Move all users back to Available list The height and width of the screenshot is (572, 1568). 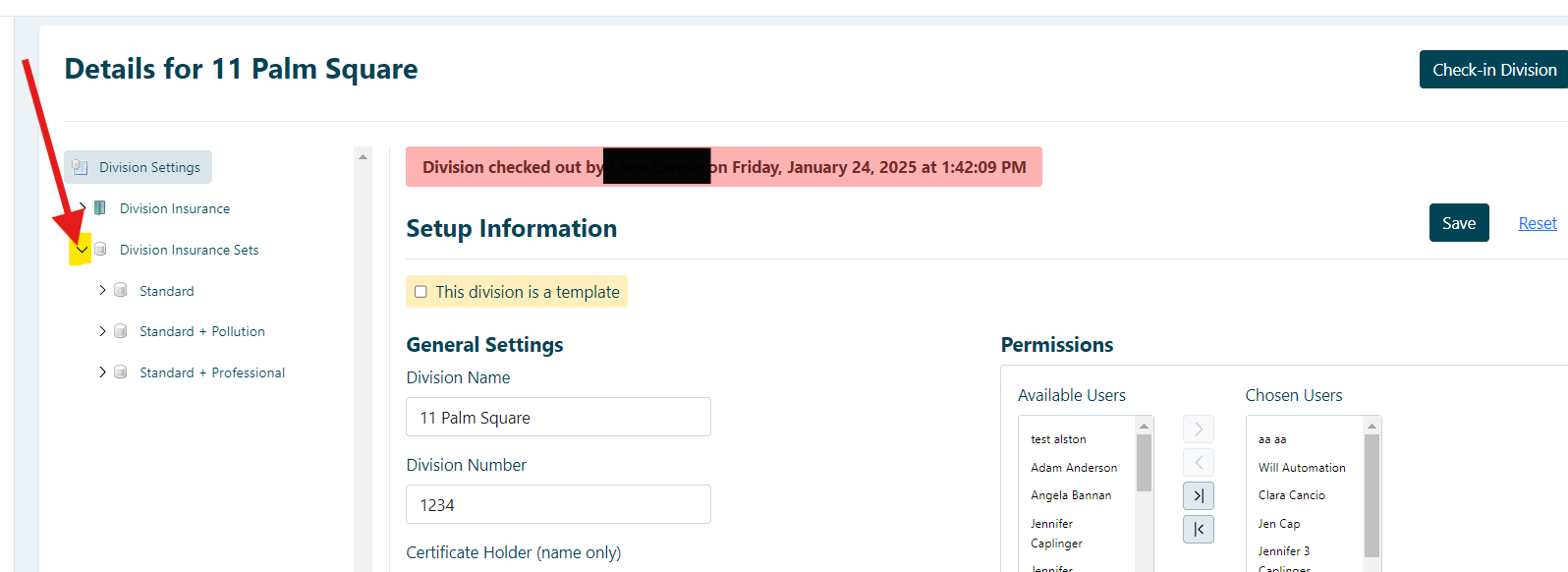tap(1199, 530)
